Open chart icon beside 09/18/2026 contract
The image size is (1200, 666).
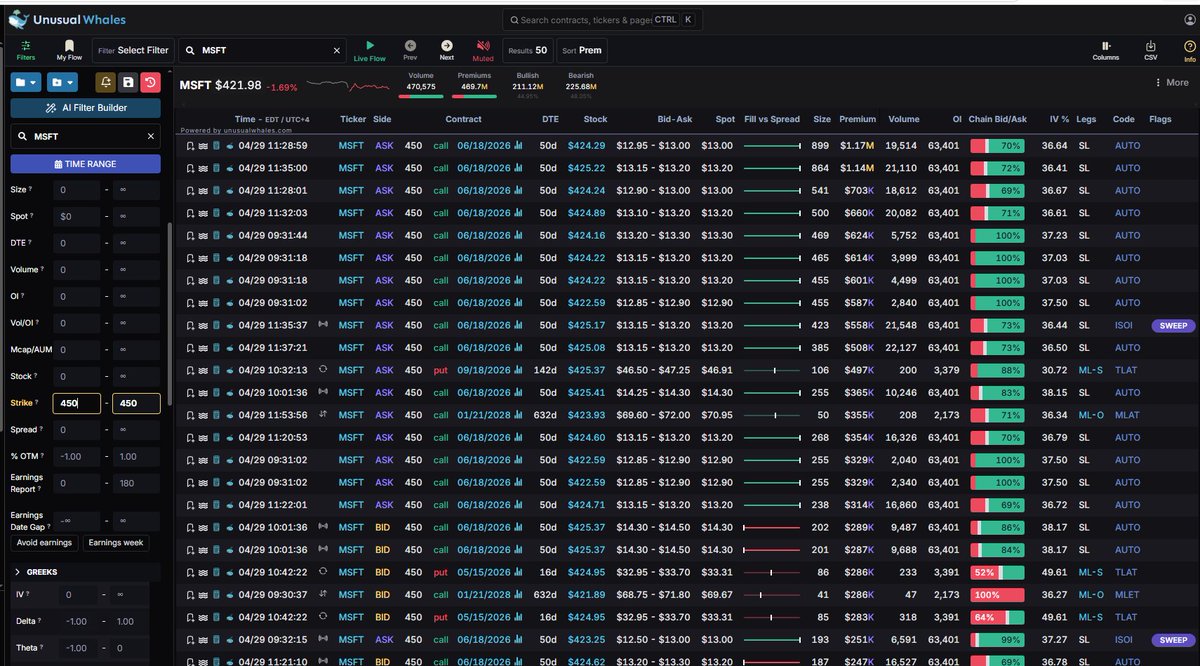tap(518, 370)
